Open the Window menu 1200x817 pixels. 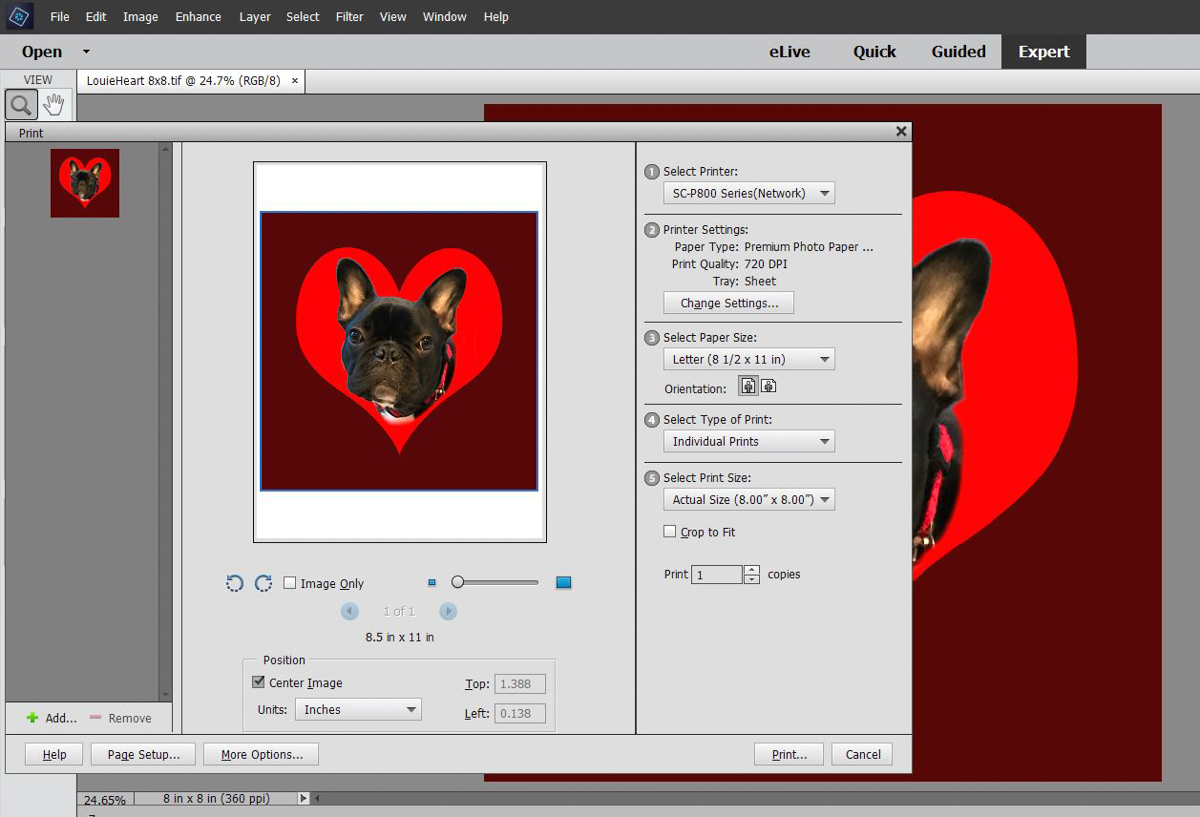[x=444, y=16]
